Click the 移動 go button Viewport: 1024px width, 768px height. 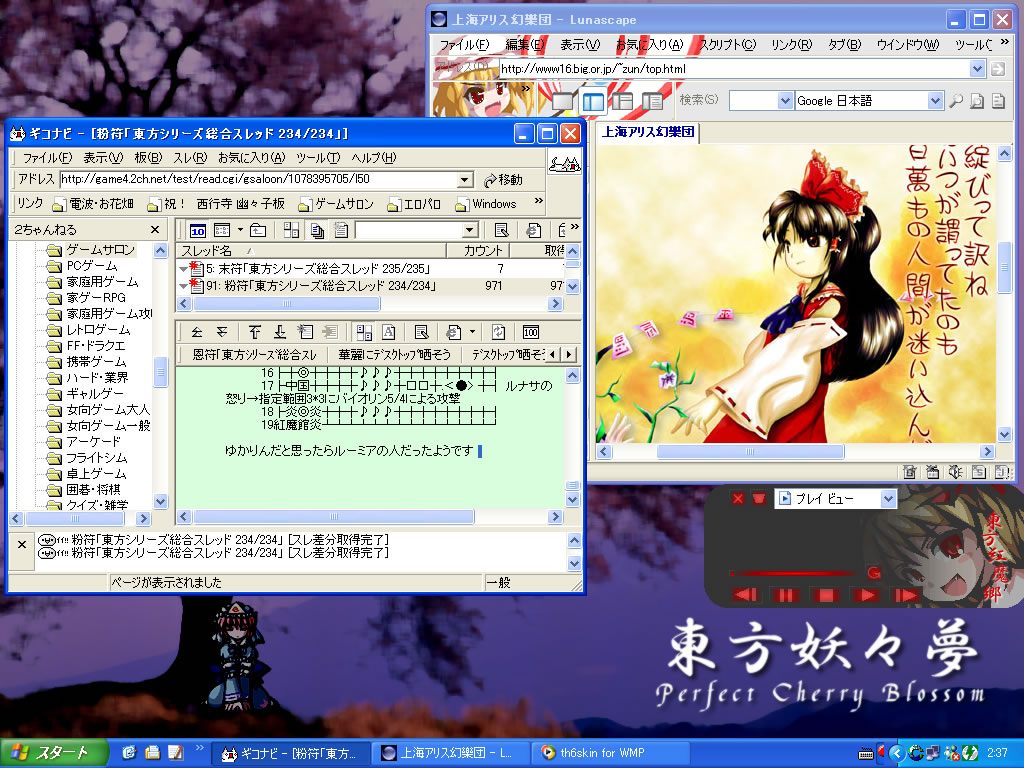point(503,180)
